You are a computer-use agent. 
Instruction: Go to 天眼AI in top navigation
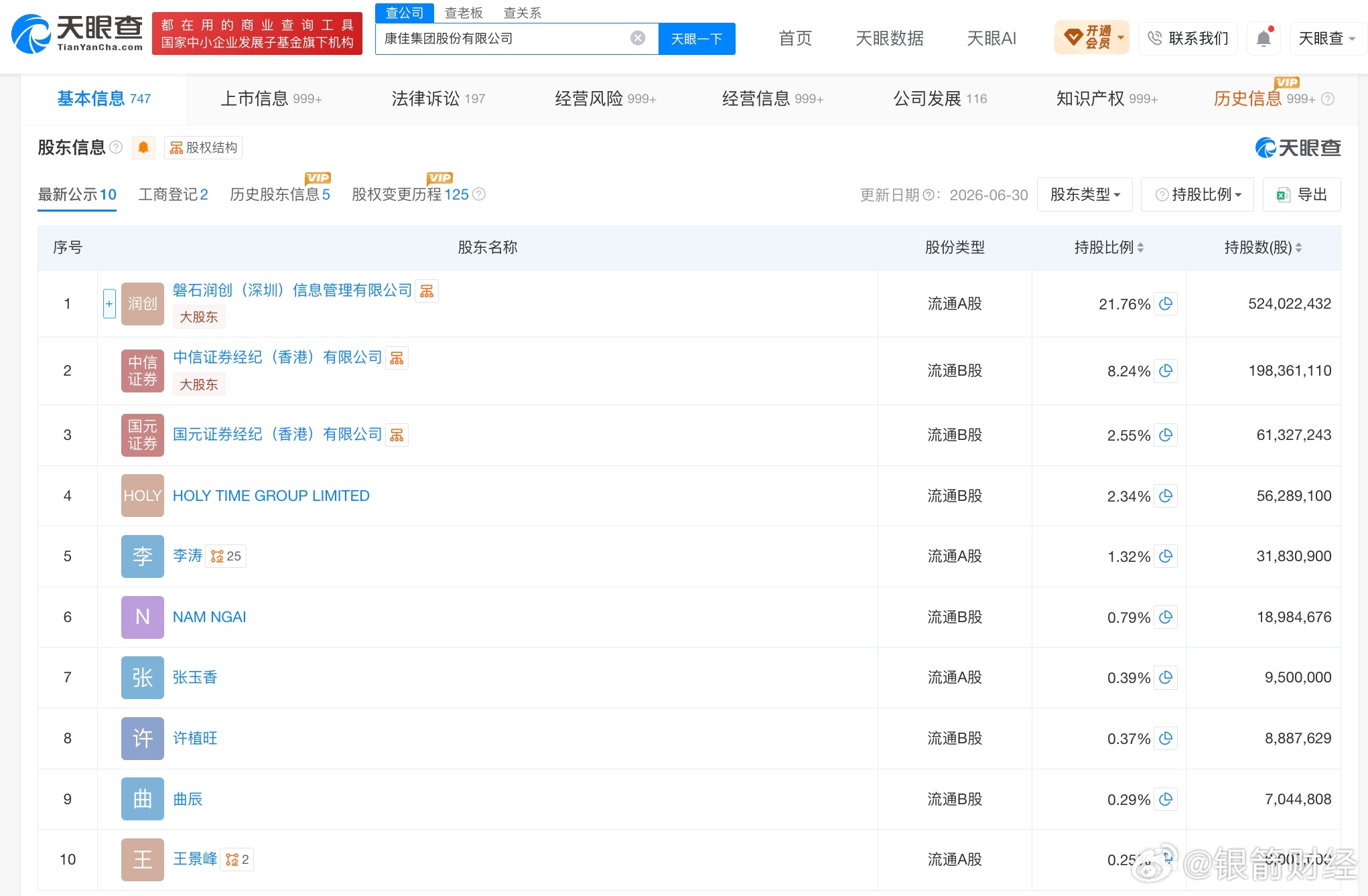tap(991, 39)
